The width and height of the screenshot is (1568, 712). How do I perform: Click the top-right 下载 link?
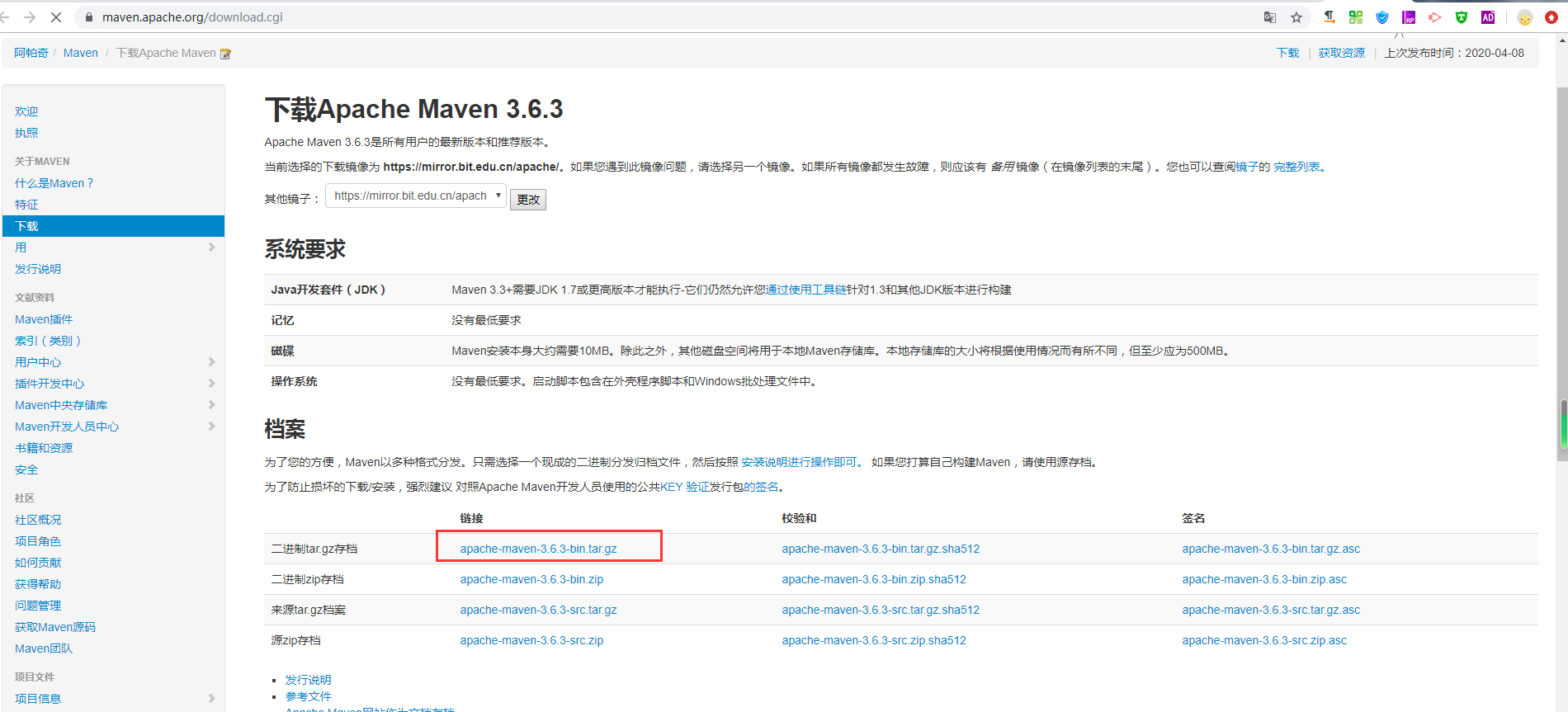tap(1287, 53)
